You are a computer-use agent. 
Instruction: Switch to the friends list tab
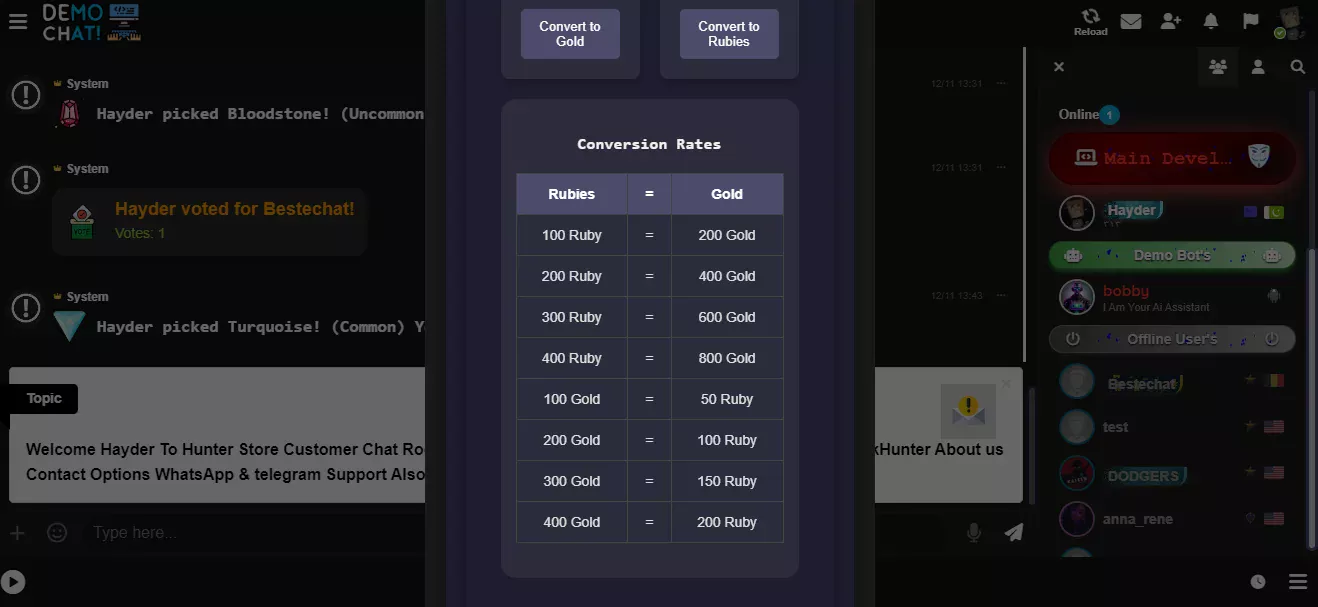coord(1258,67)
